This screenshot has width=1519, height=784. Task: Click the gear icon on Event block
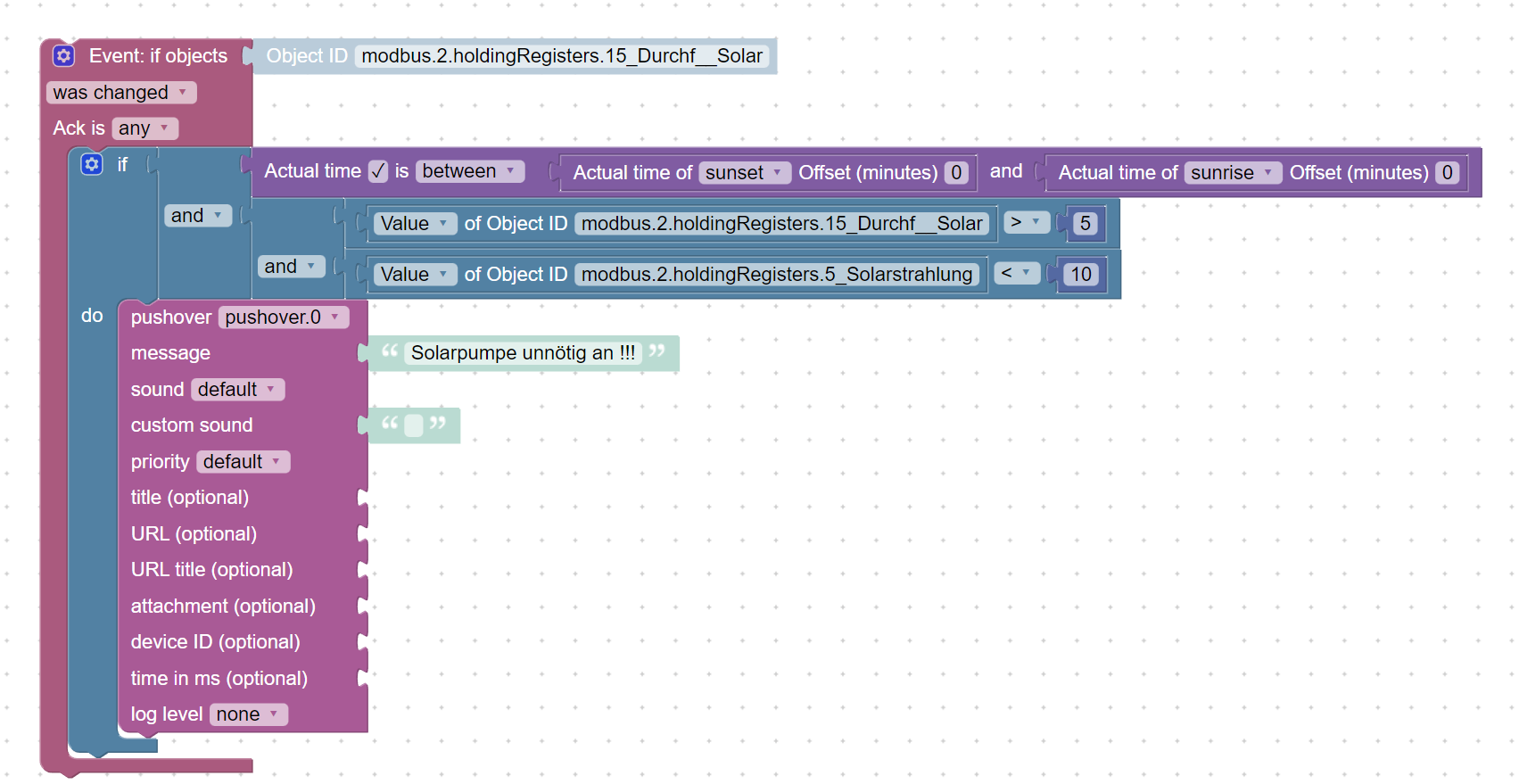(x=63, y=56)
